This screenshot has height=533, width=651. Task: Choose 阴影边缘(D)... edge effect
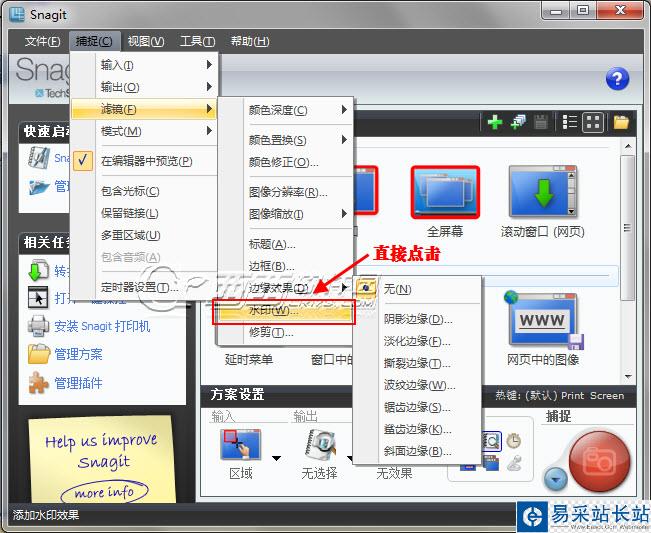tap(417, 319)
